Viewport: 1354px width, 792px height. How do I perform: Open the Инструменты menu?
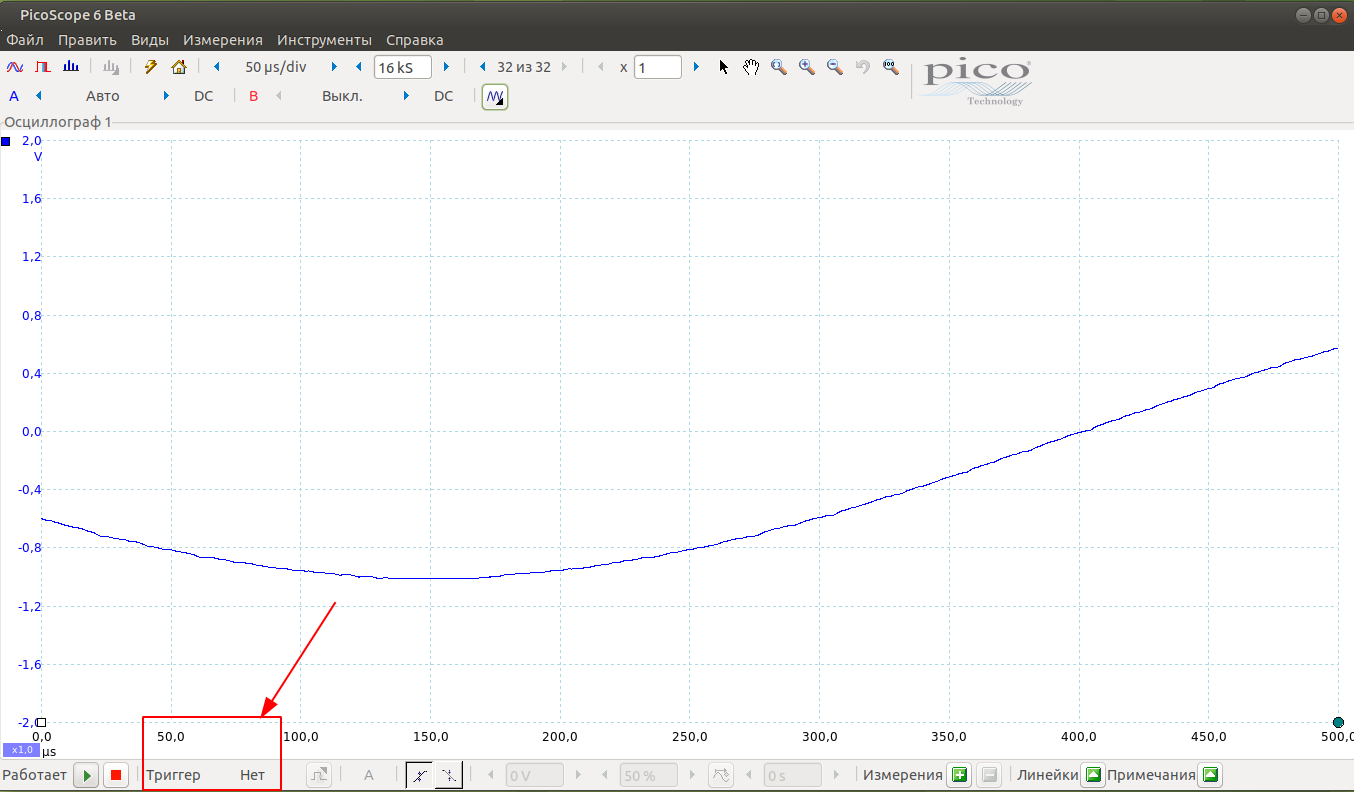pyautogui.click(x=324, y=40)
